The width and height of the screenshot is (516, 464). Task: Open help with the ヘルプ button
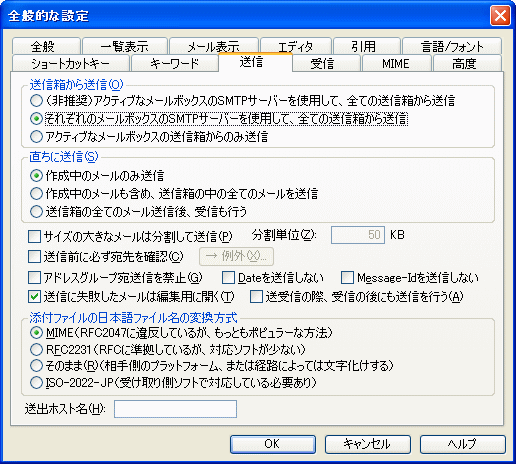click(x=463, y=444)
